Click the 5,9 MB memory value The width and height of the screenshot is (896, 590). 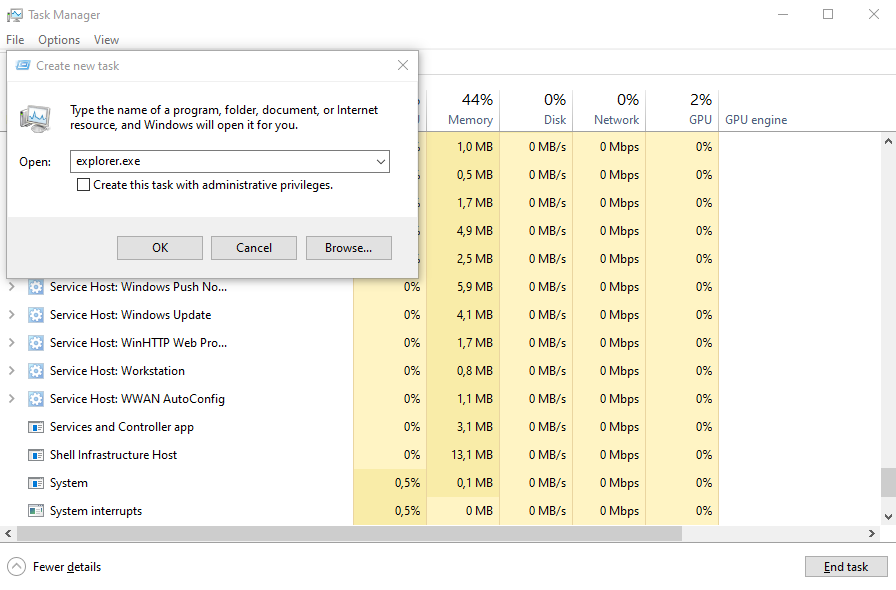474,287
